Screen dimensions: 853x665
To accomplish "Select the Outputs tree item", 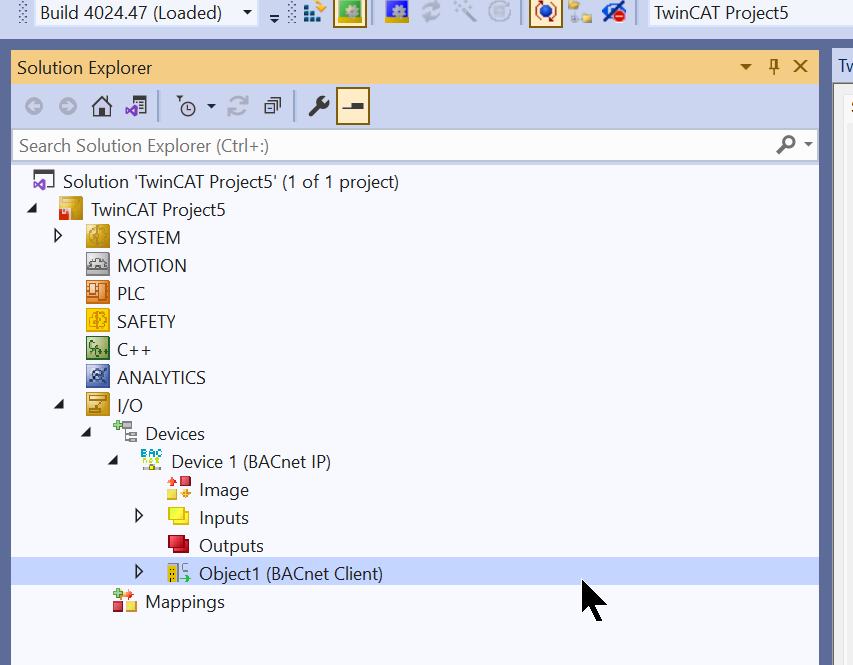I will [231, 546].
